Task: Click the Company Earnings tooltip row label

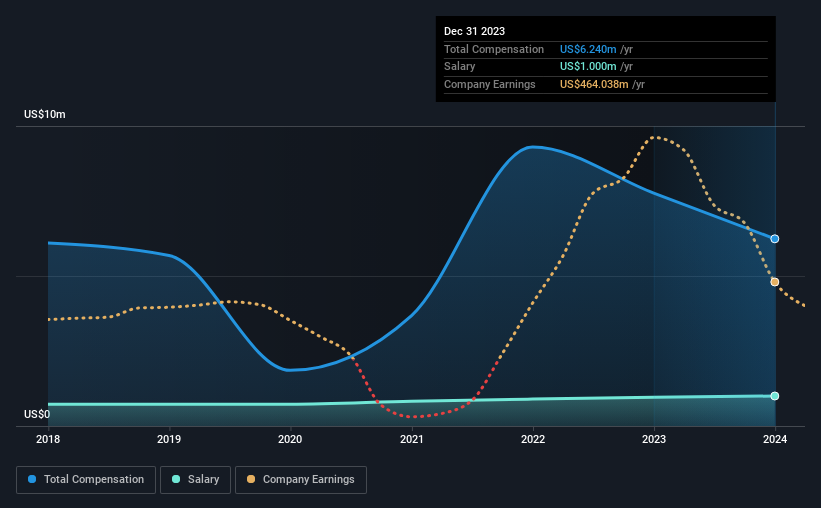Action: pyautogui.click(x=490, y=84)
